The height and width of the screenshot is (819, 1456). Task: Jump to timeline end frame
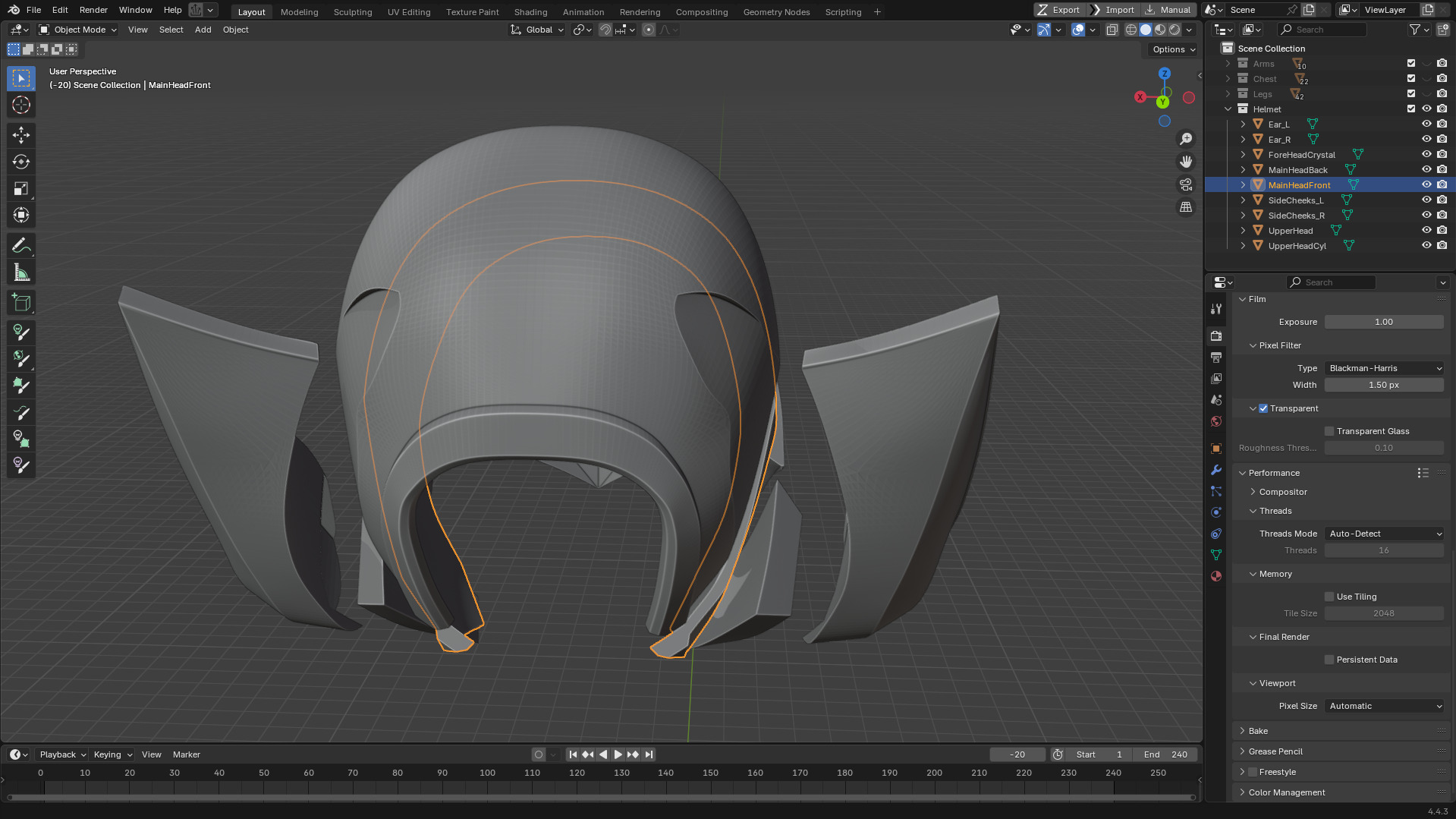pos(649,754)
